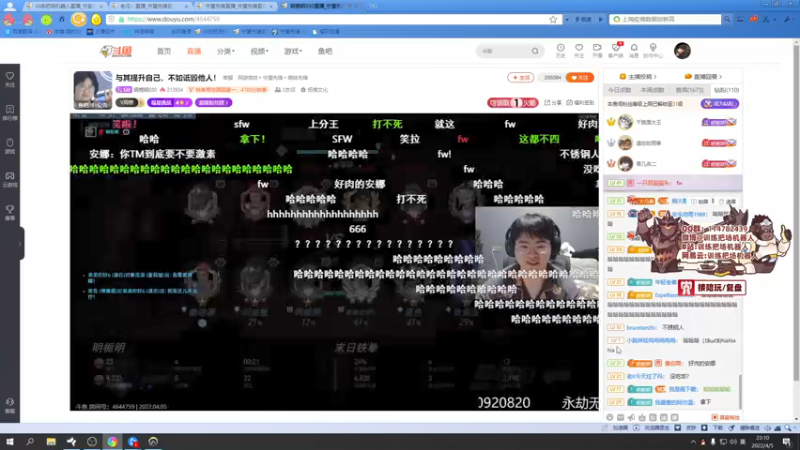Bookmark page with the star icon in address bar
The image size is (800, 450).
tap(553, 19)
